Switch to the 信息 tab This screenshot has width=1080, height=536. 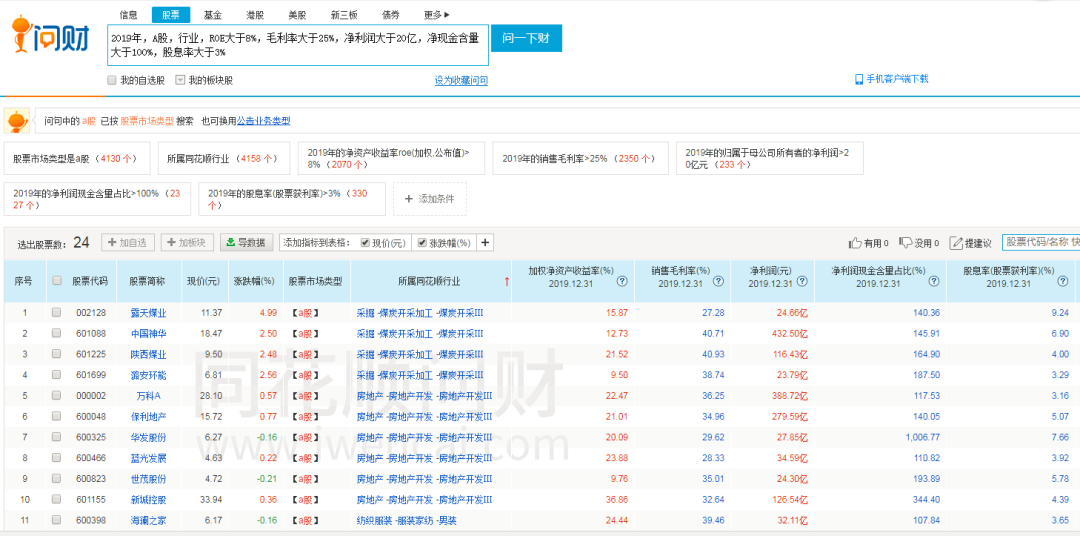click(128, 14)
